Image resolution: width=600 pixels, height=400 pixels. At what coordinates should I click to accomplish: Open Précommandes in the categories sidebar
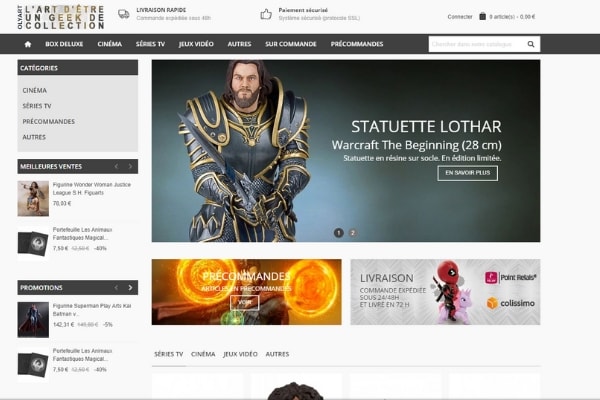point(49,121)
